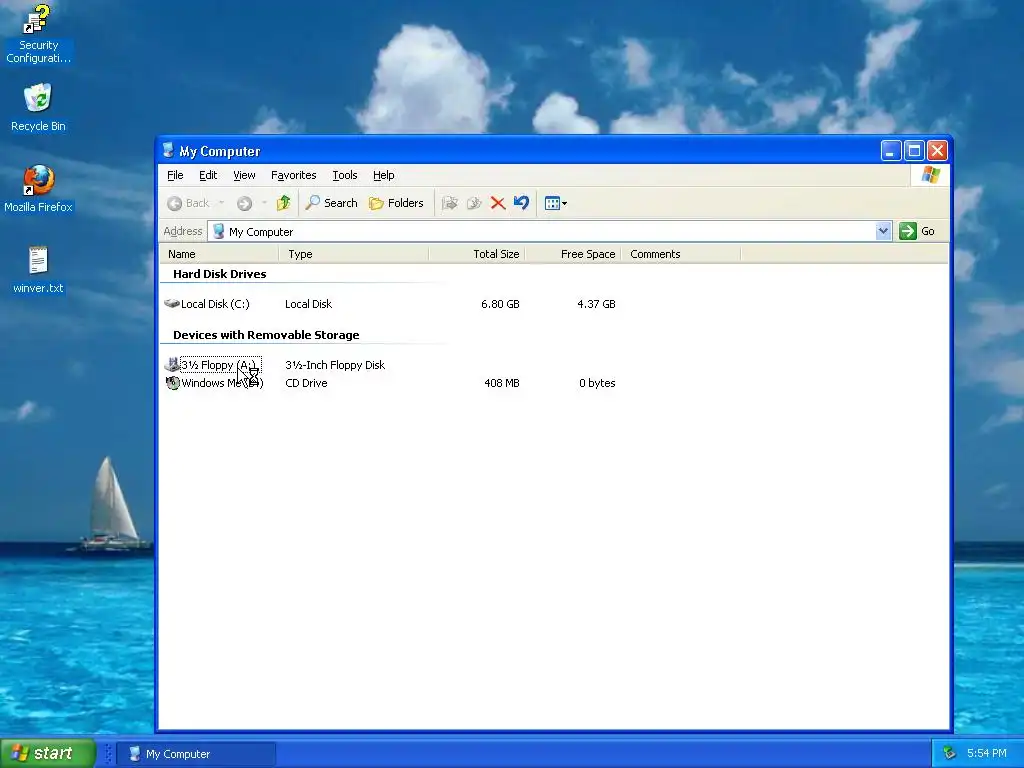Click the 5:54 PM taskbar clock

pos(986,753)
